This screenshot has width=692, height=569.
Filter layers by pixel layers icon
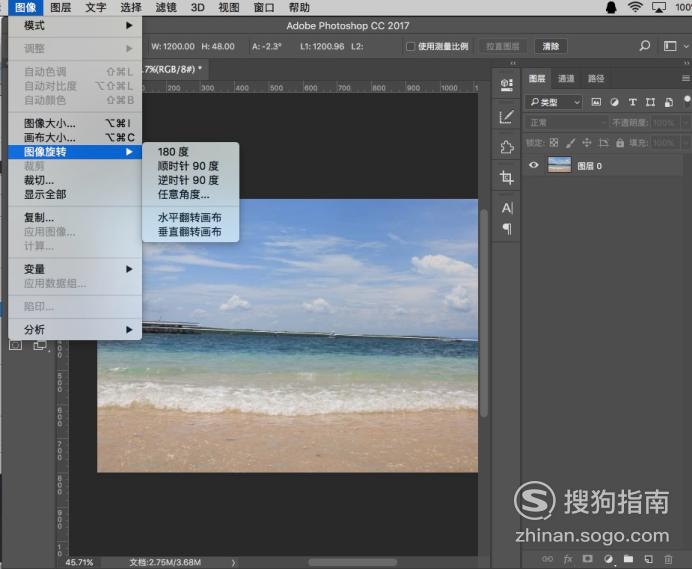point(596,102)
